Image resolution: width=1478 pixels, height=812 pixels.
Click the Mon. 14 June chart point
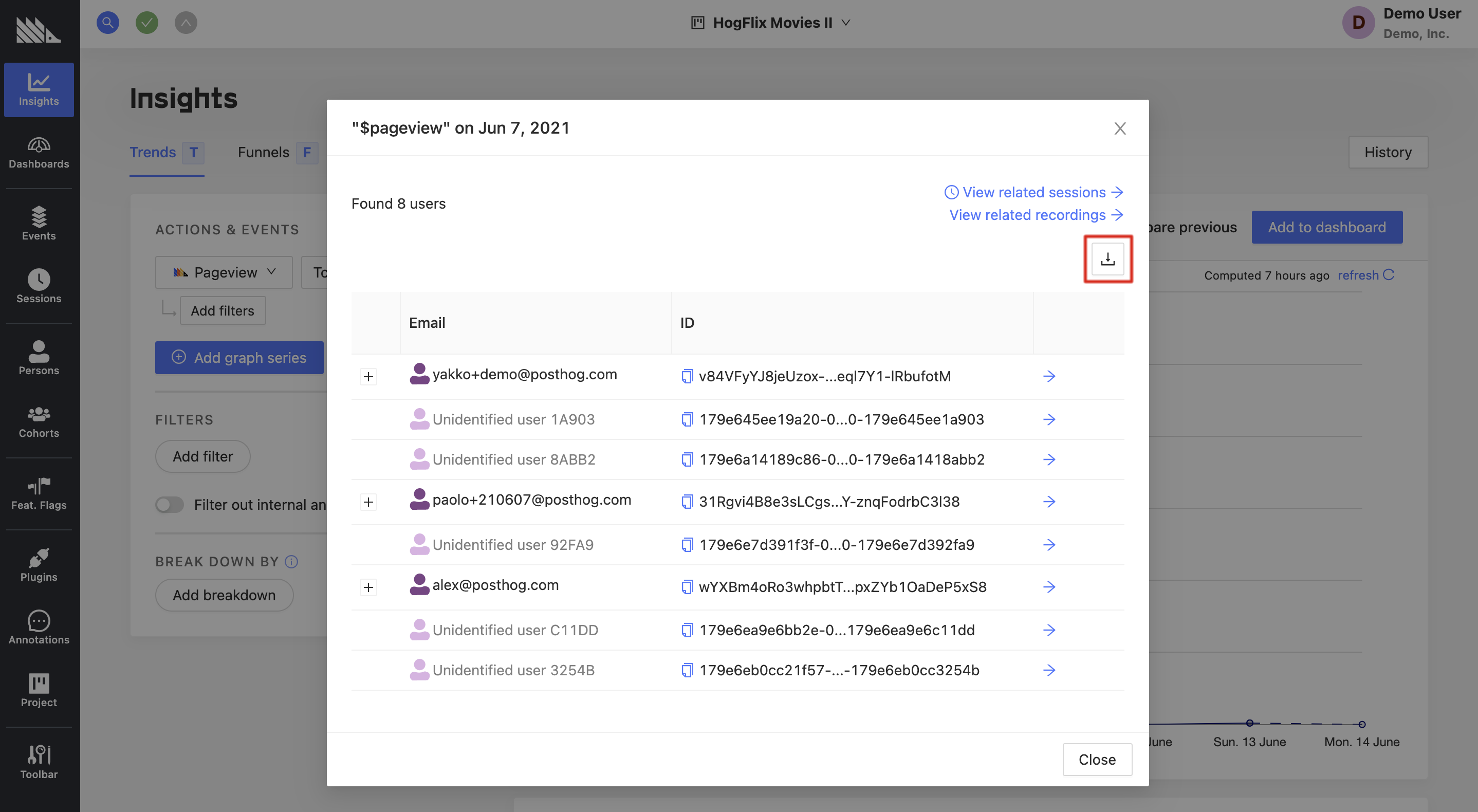click(x=1361, y=724)
